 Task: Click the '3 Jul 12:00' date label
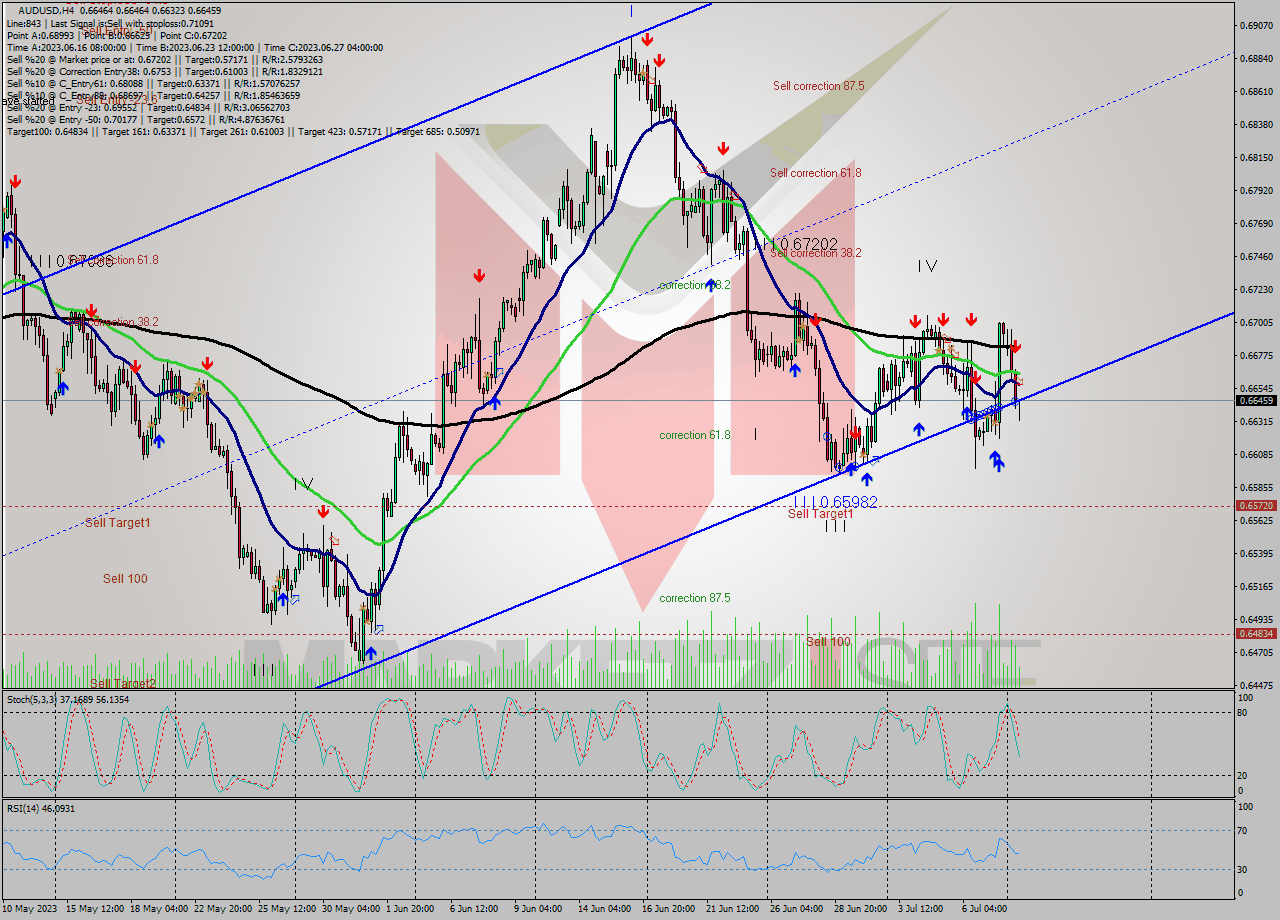[x=921, y=909]
